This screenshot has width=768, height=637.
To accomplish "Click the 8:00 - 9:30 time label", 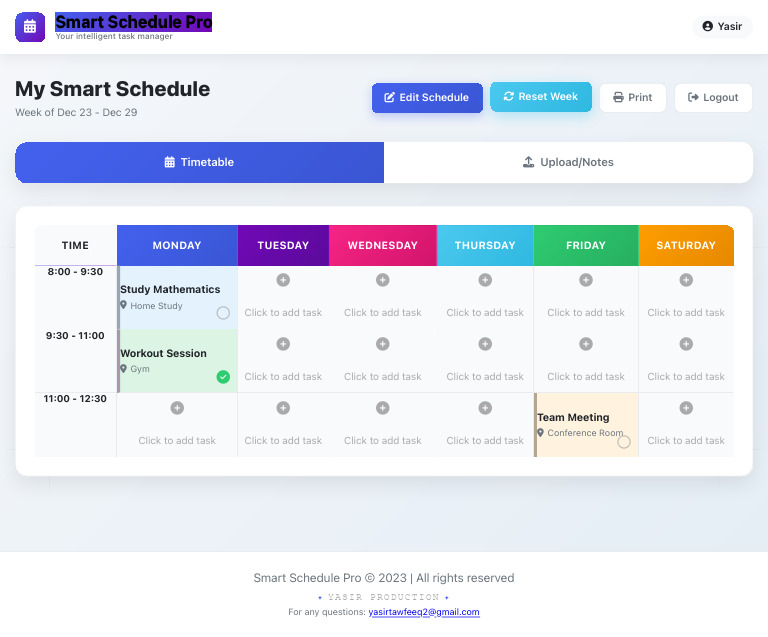I will [75, 272].
